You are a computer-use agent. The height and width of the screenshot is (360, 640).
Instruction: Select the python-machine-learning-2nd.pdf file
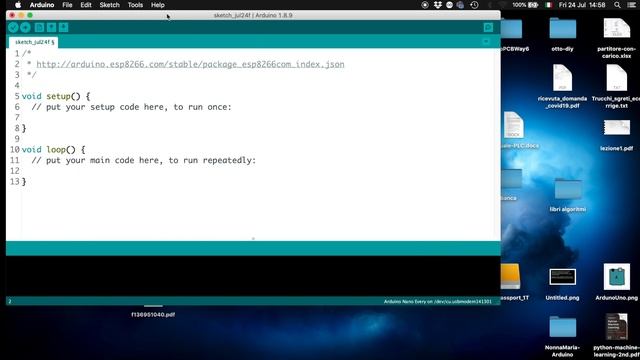(616, 336)
